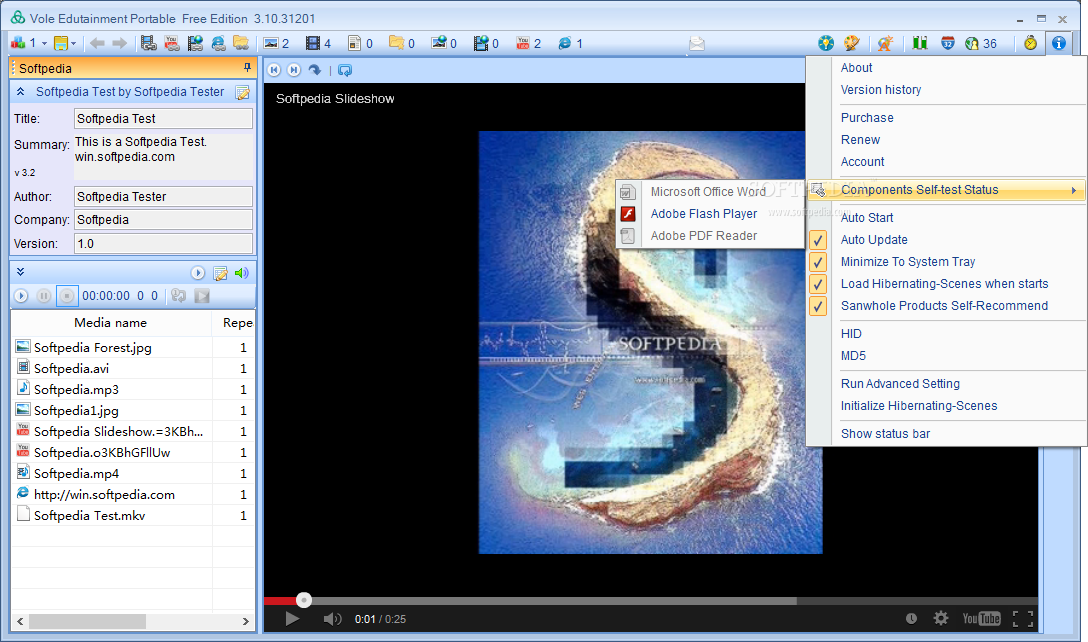Collapse the Softpedia Test details section

click(x=21, y=92)
